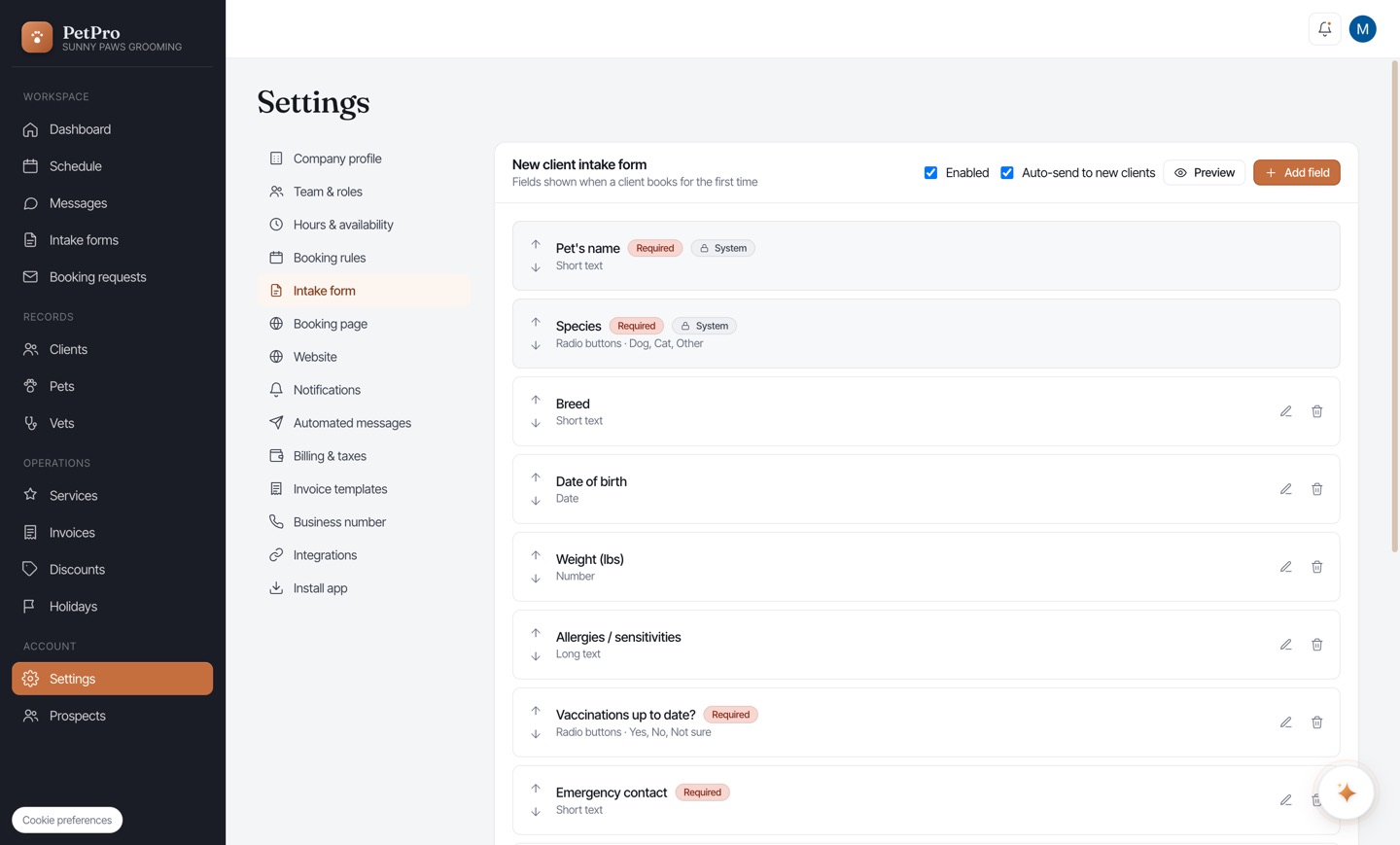Delete the Breed field
The height and width of the screenshot is (845, 1400).
coord(1316,411)
